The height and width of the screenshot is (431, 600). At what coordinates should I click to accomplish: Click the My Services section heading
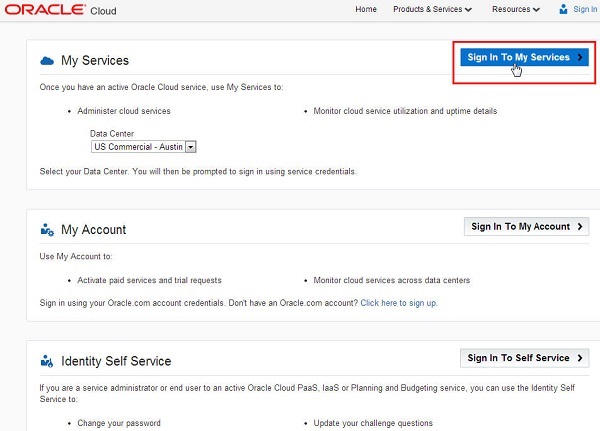coord(95,61)
